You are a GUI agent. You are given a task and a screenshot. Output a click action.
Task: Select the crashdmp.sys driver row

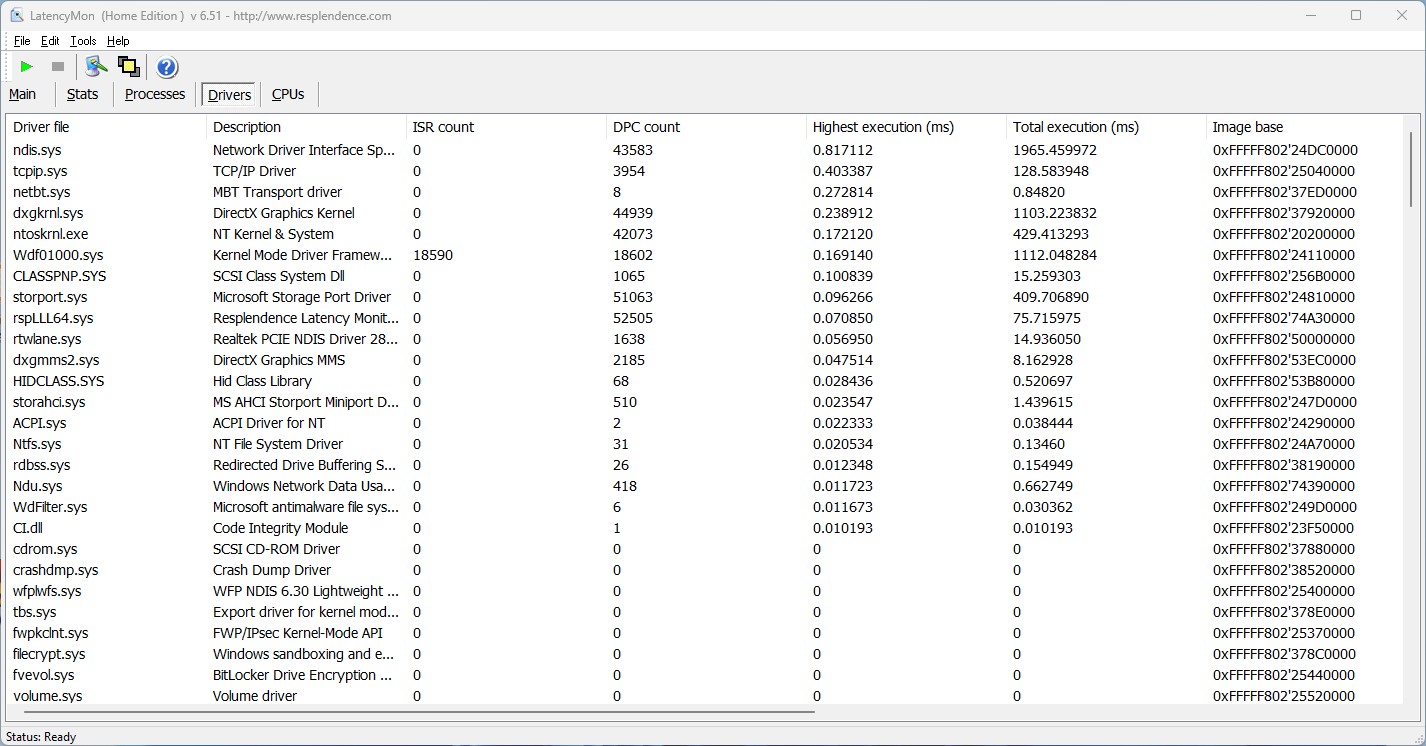pyautogui.click(x=705, y=570)
